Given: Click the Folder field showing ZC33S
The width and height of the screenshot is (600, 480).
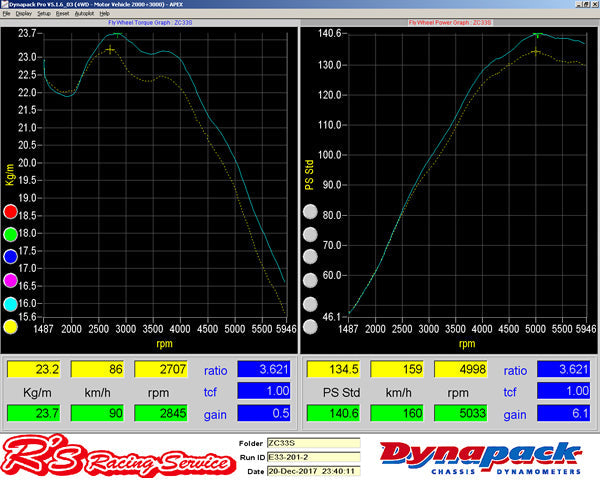Looking at the screenshot, I should (311, 442).
